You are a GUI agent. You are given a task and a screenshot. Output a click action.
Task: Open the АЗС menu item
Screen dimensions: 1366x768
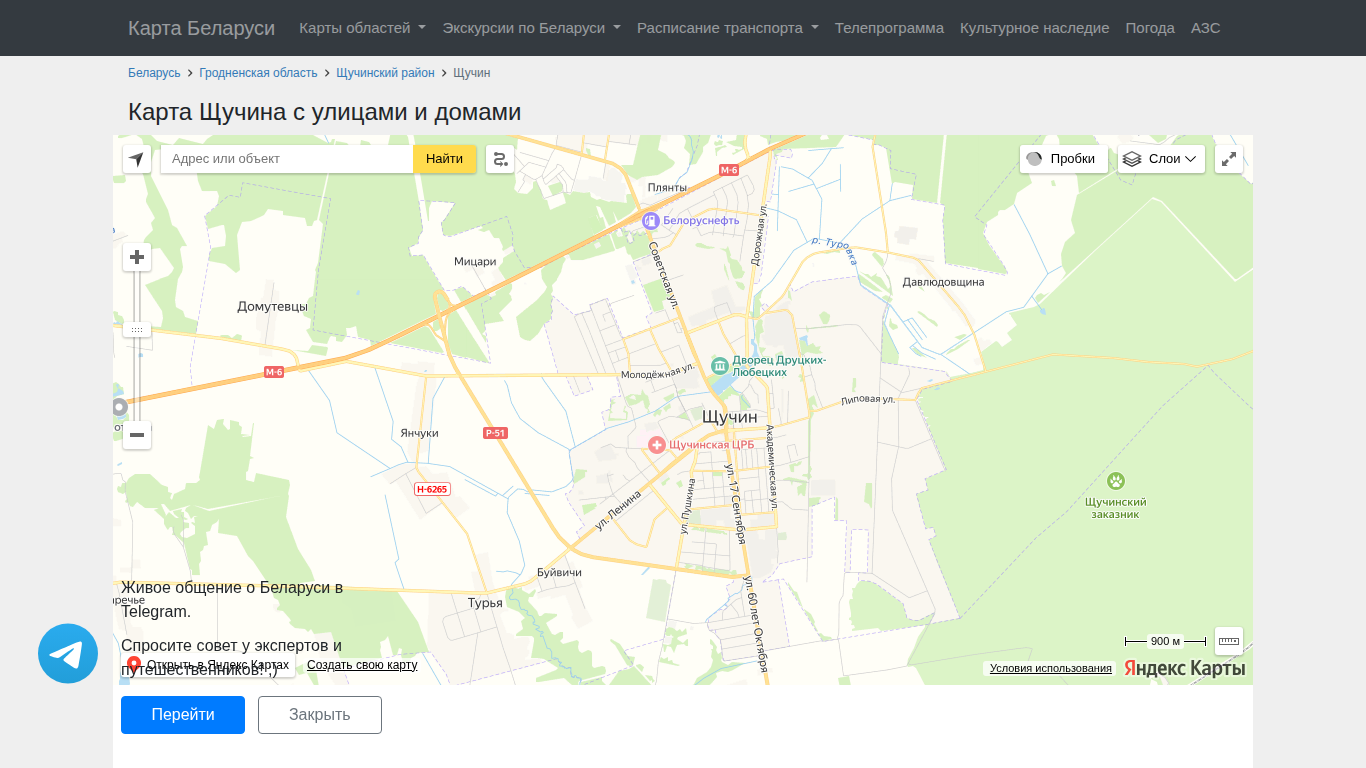pyautogui.click(x=1205, y=28)
